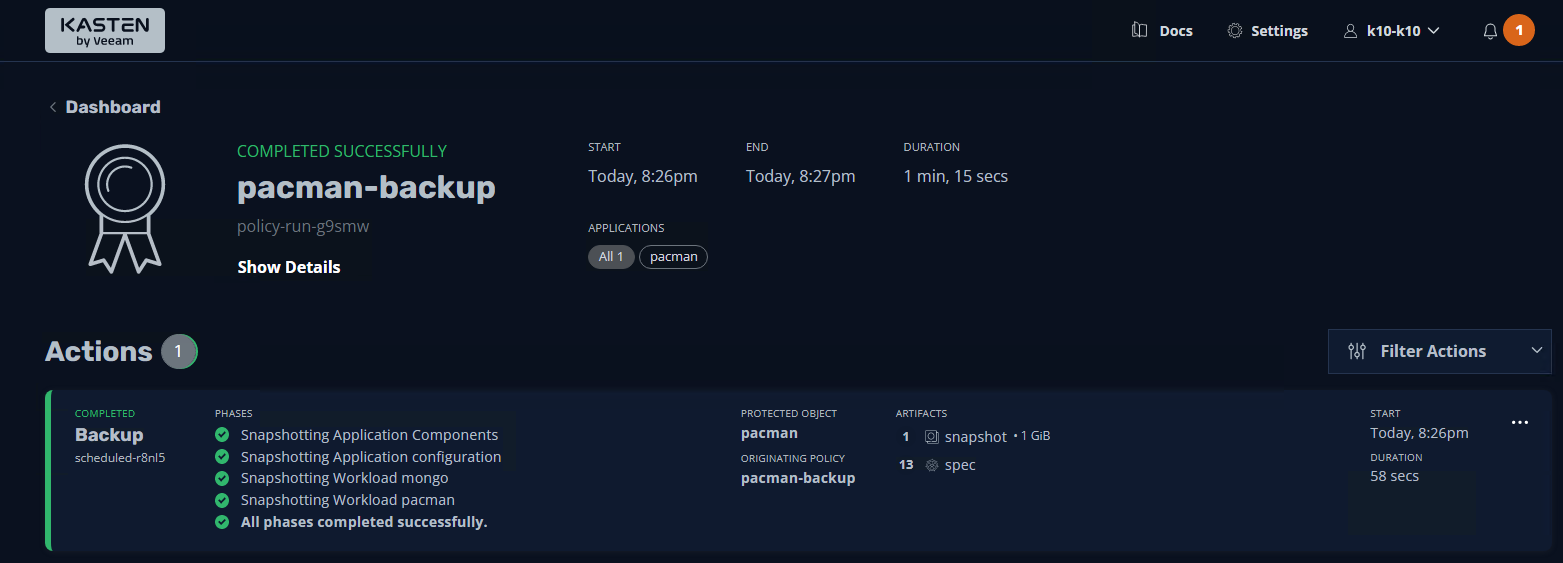Click the orange notification count badge
Screen dimensions: 1563x563
pyautogui.click(x=1519, y=31)
